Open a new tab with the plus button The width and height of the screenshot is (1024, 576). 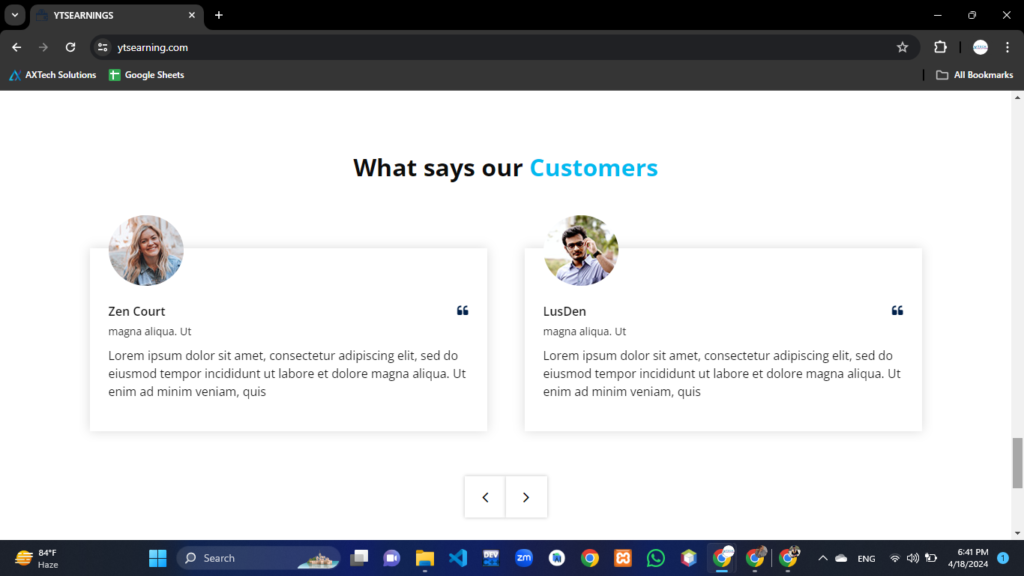click(x=219, y=15)
